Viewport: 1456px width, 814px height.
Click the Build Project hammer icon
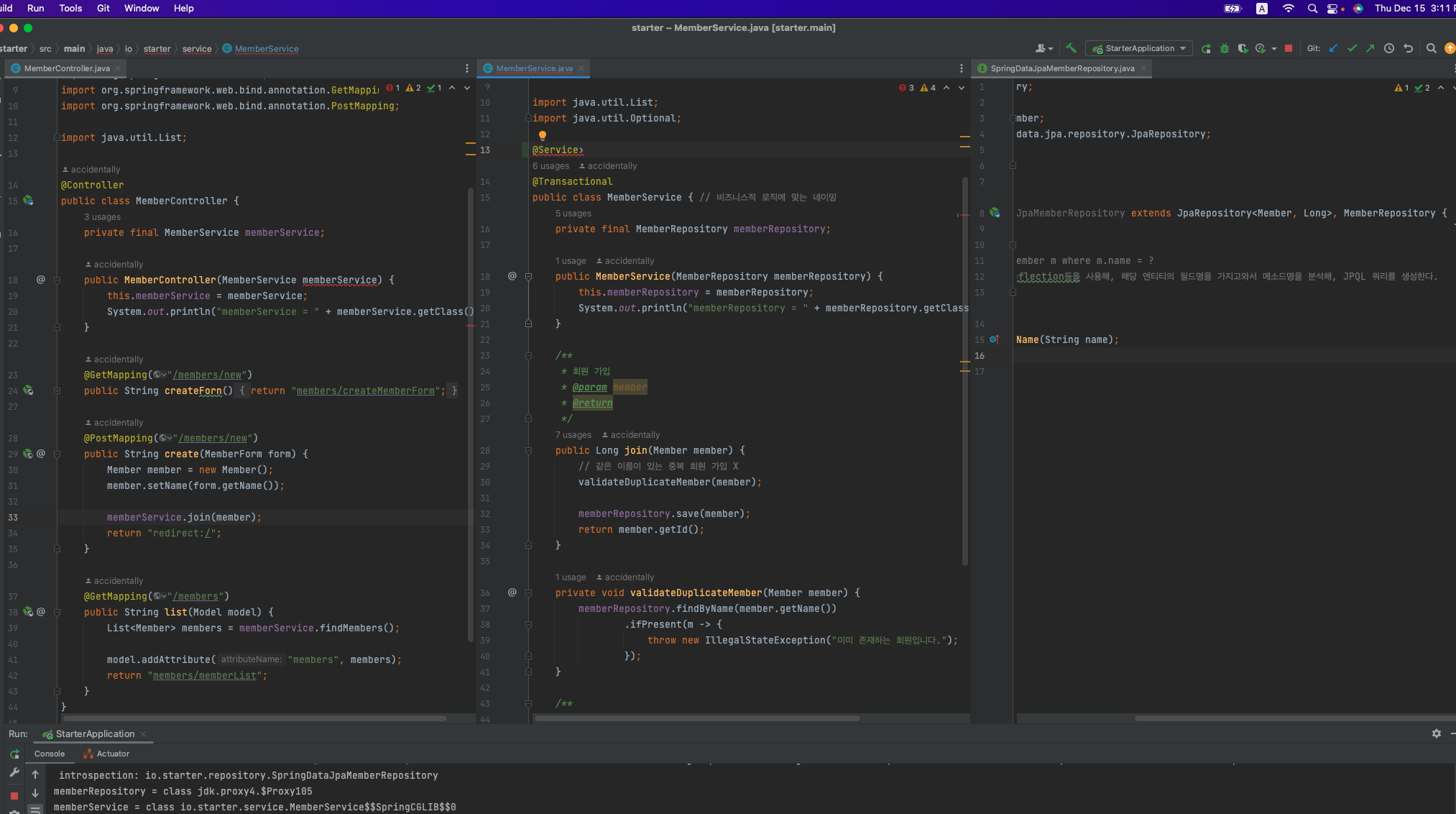1071,48
